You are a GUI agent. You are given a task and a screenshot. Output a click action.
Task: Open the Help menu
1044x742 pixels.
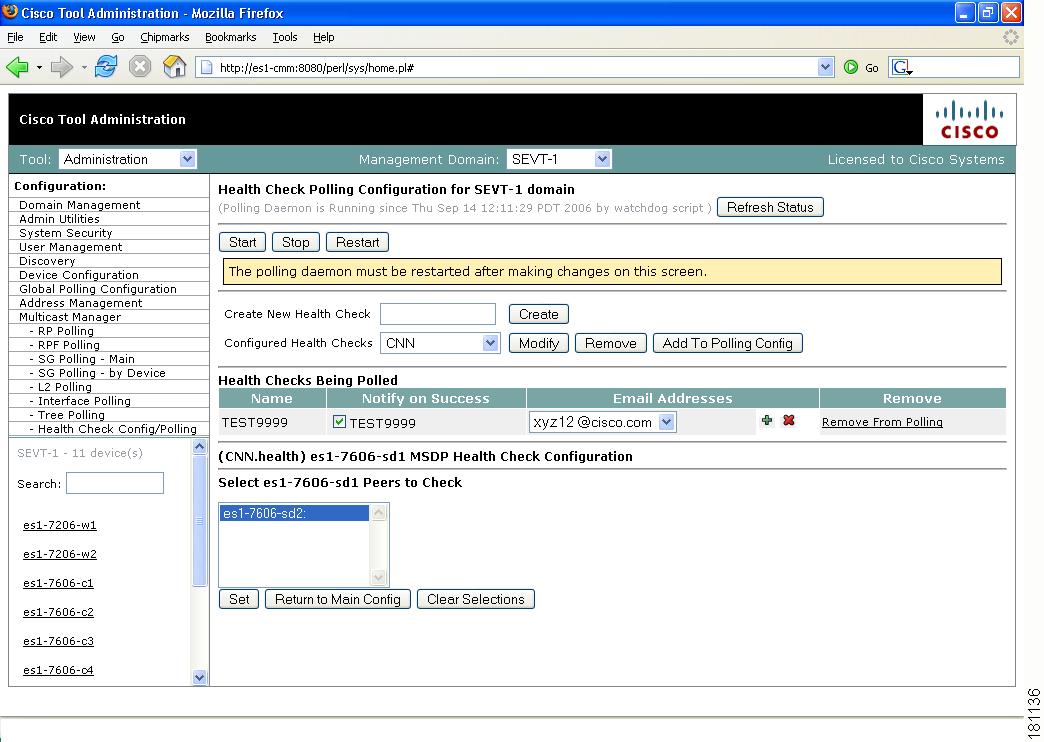click(324, 37)
